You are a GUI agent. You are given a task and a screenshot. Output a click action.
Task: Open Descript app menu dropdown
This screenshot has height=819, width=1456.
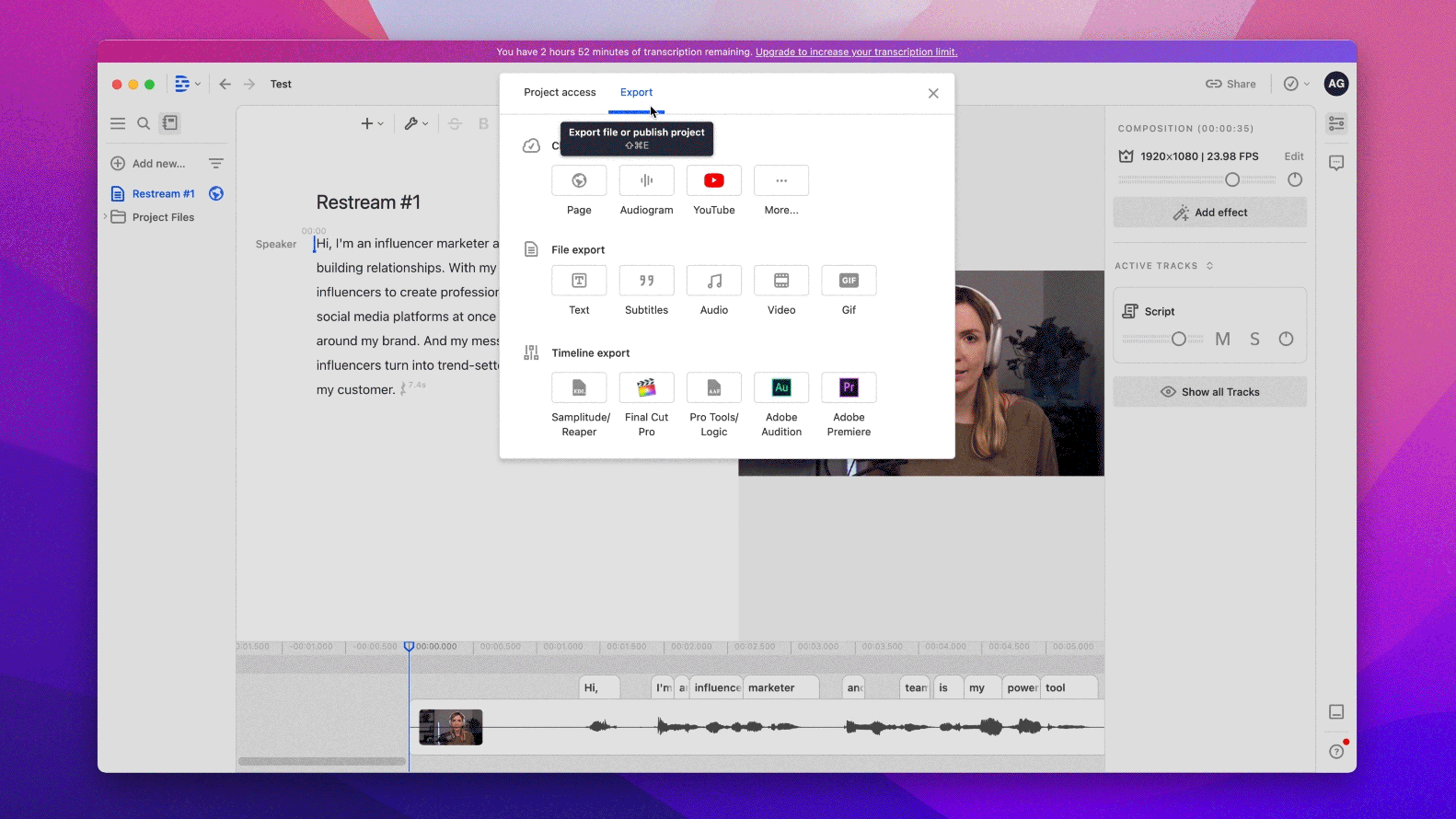(x=188, y=84)
